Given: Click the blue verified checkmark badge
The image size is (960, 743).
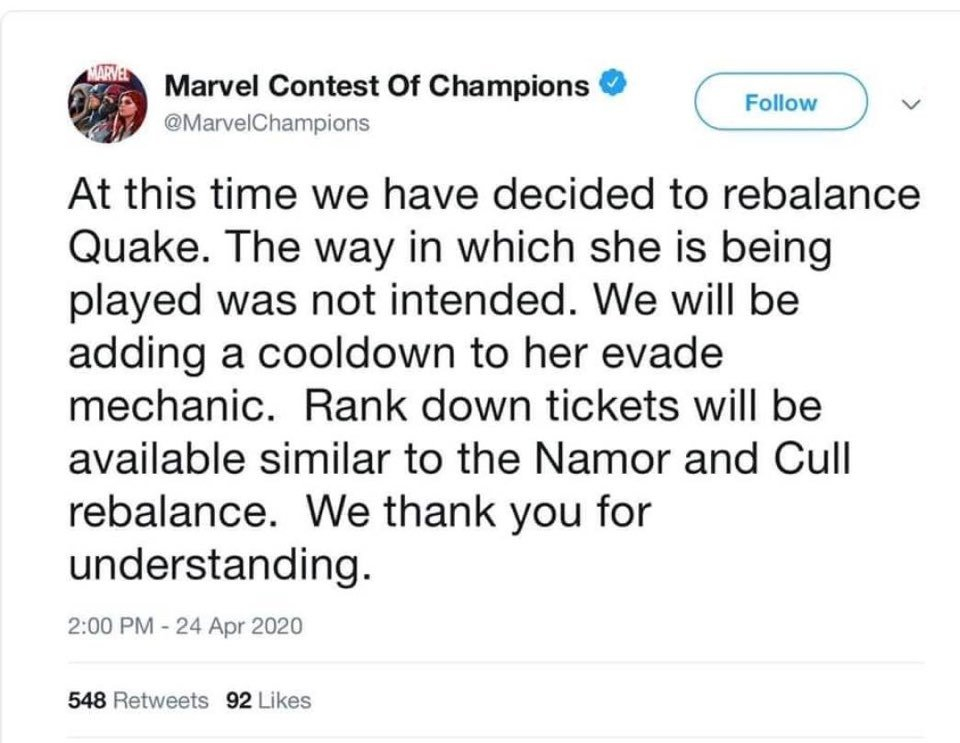Looking at the screenshot, I should (x=613, y=83).
